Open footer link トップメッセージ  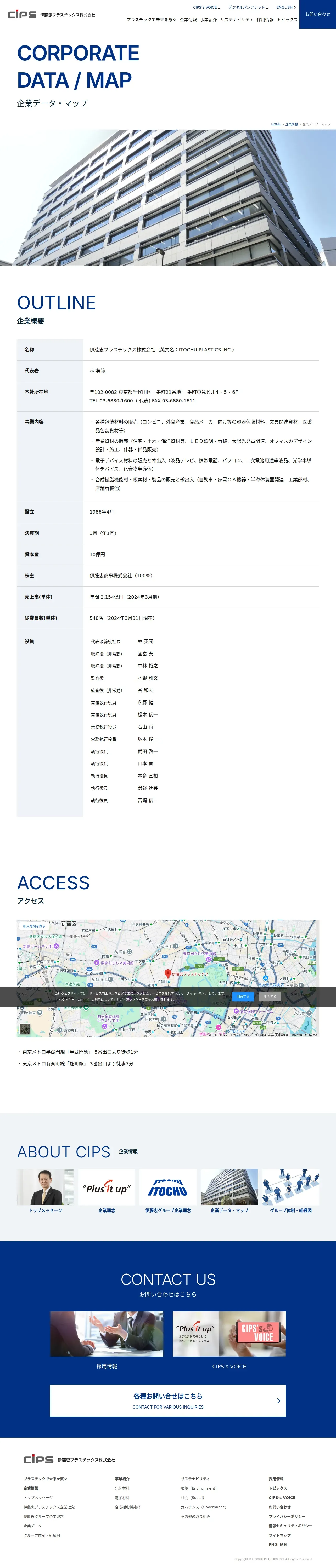coord(38,1497)
